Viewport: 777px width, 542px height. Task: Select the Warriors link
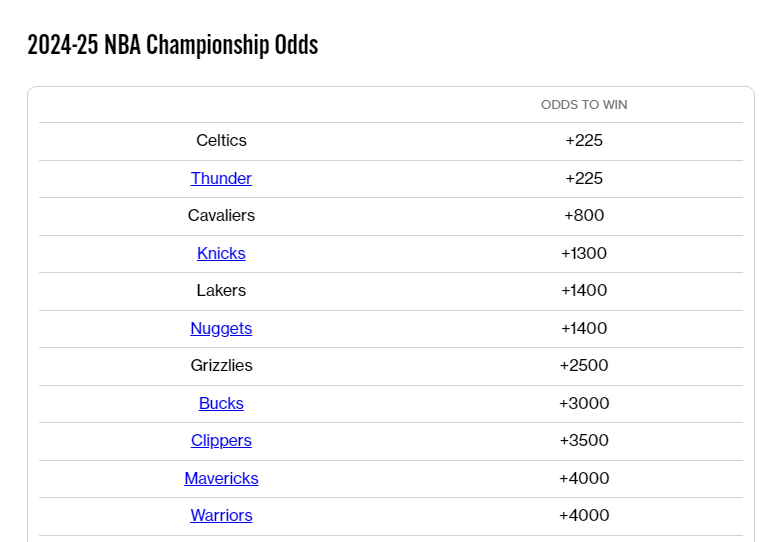click(x=221, y=515)
